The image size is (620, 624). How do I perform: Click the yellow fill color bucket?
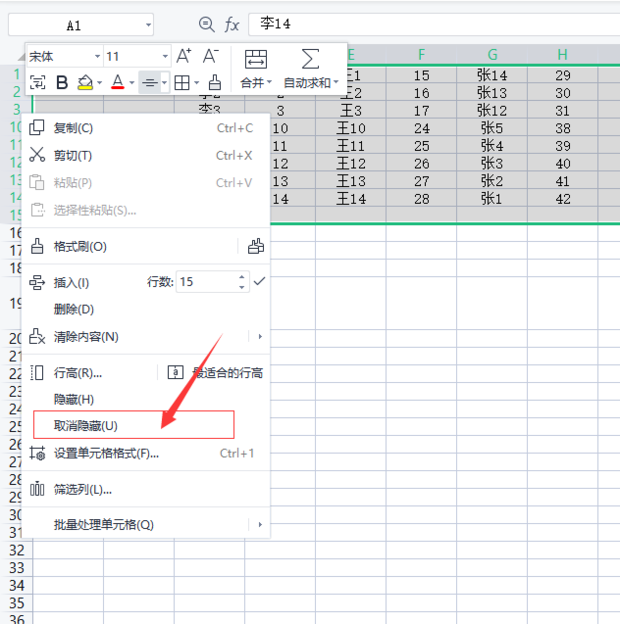[86, 83]
